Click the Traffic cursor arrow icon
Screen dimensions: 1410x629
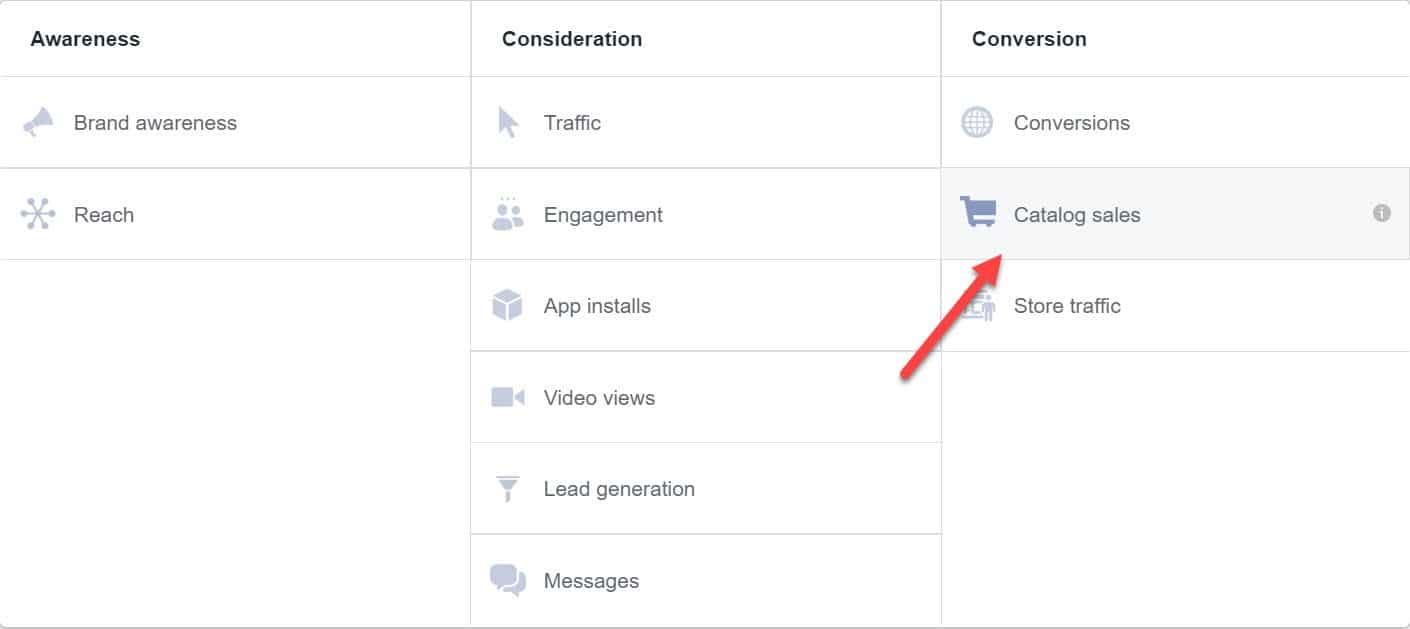(x=508, y=123)
